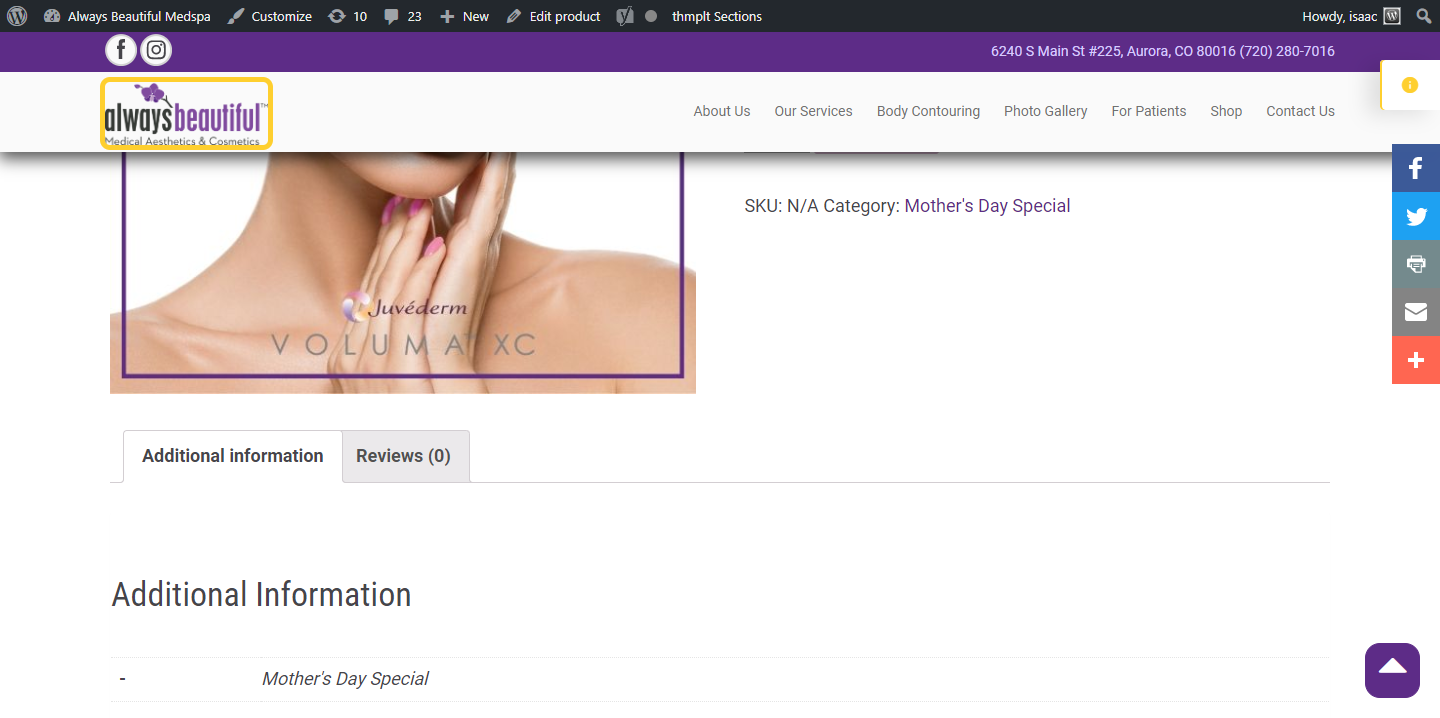Viewport: 1440px width, 718px height.
Task: Click the Always Beautiful logo image
Action: [186, 114]
